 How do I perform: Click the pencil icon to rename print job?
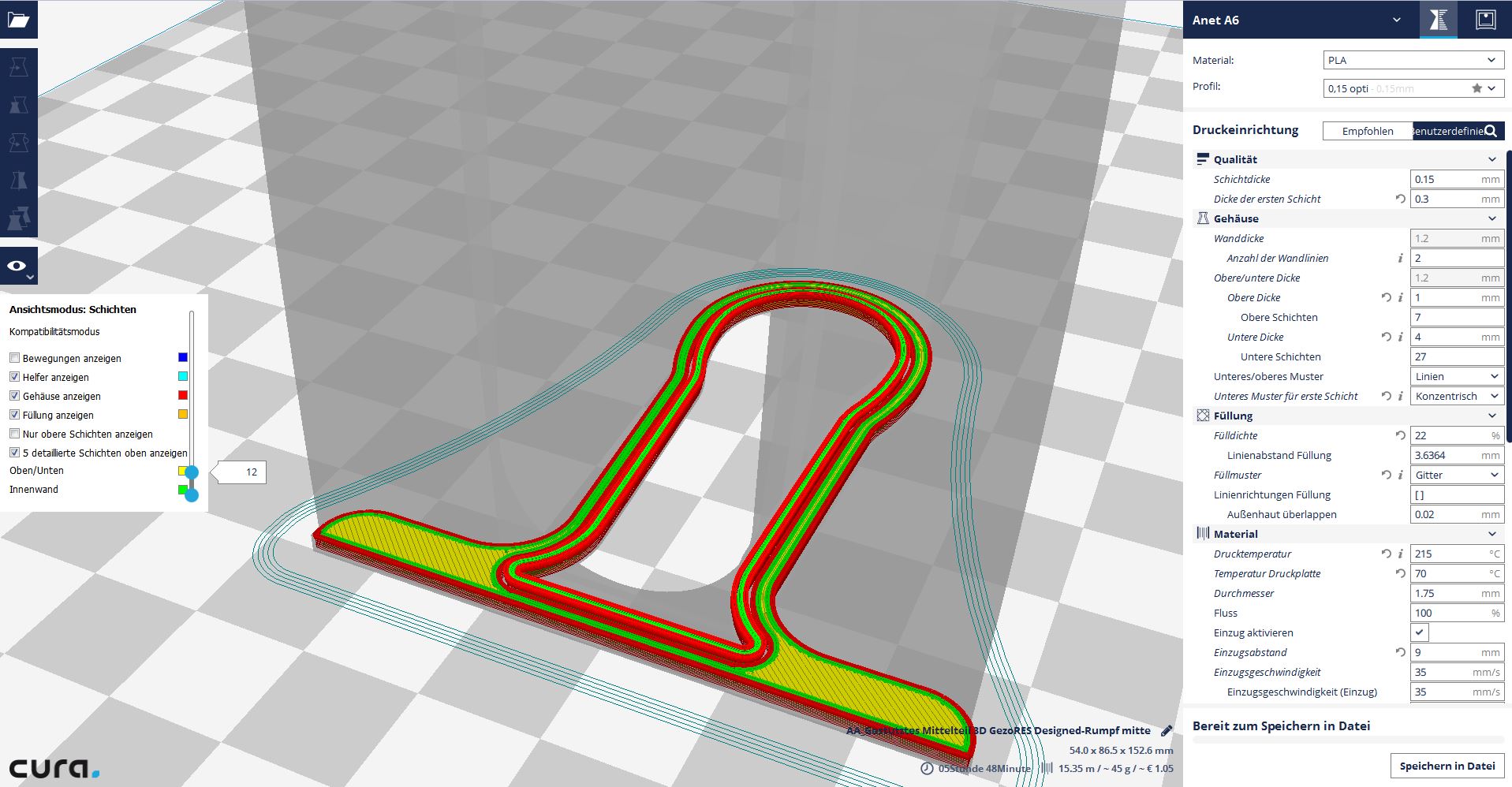(x=1167, y=730)
